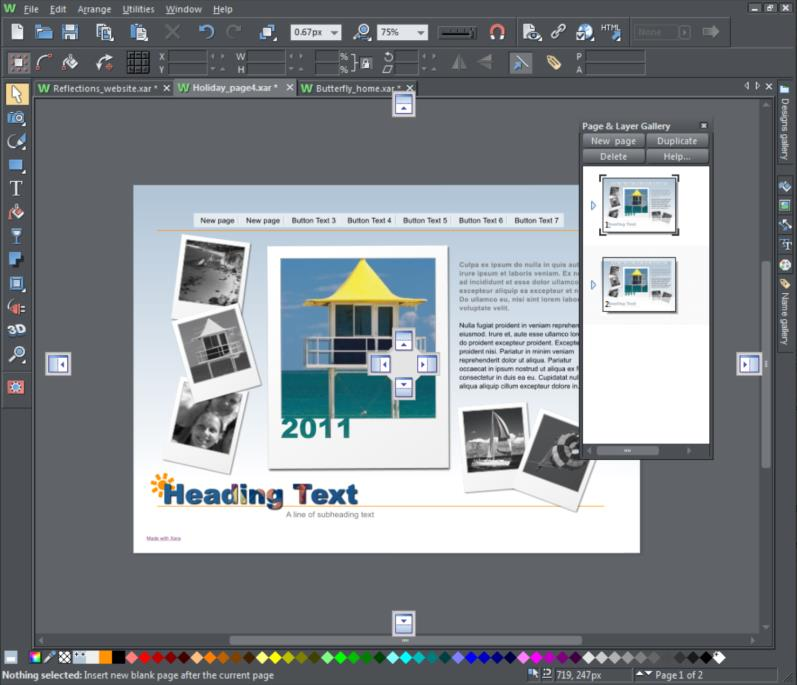Click the Help... button in gallery
Screen dimensions: 797x685
click(x=677, y=157)
